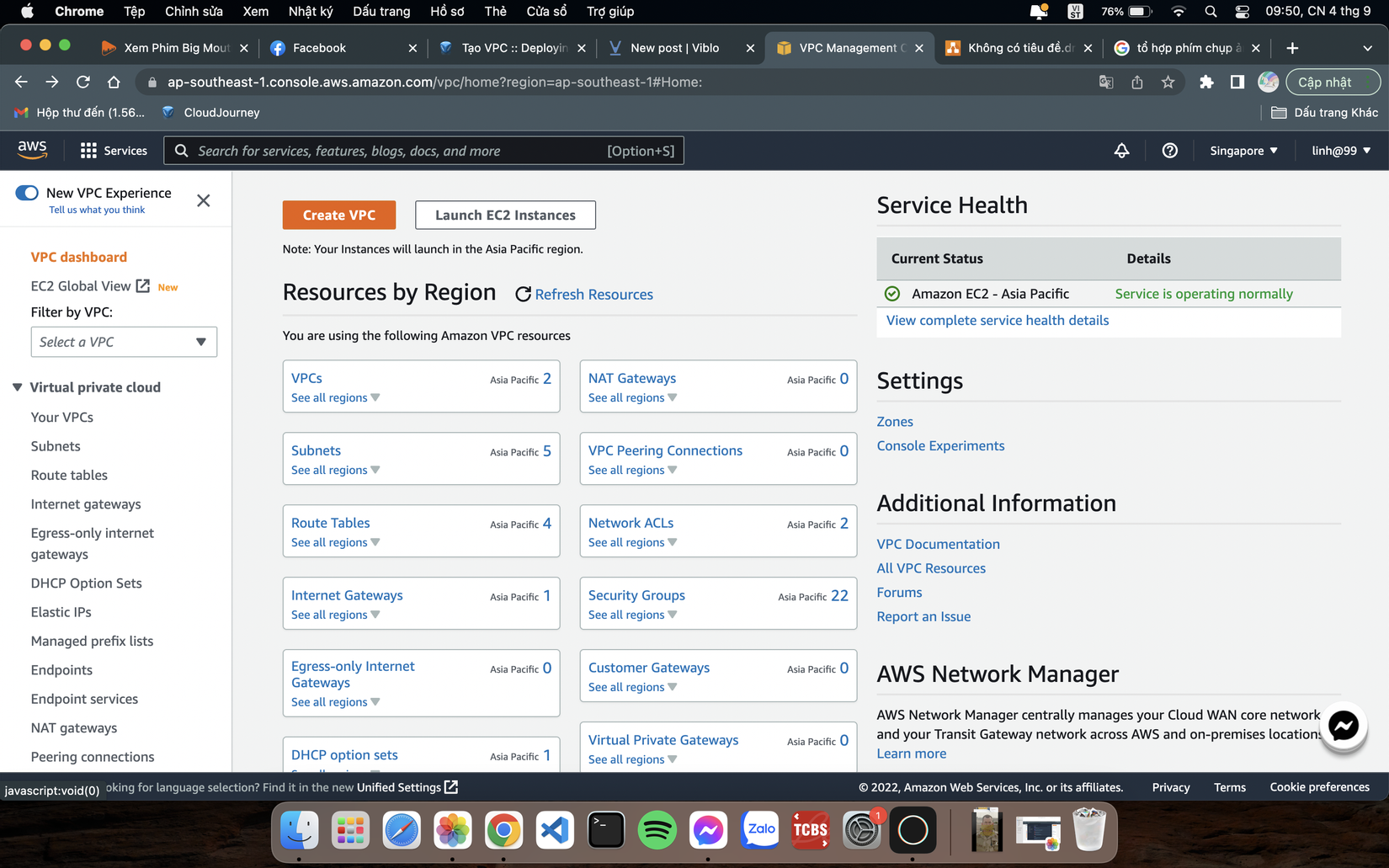Screen dimensions: 1389x868
Task: Click the share page icon in address bar
Action: (x=1137, y=82)
